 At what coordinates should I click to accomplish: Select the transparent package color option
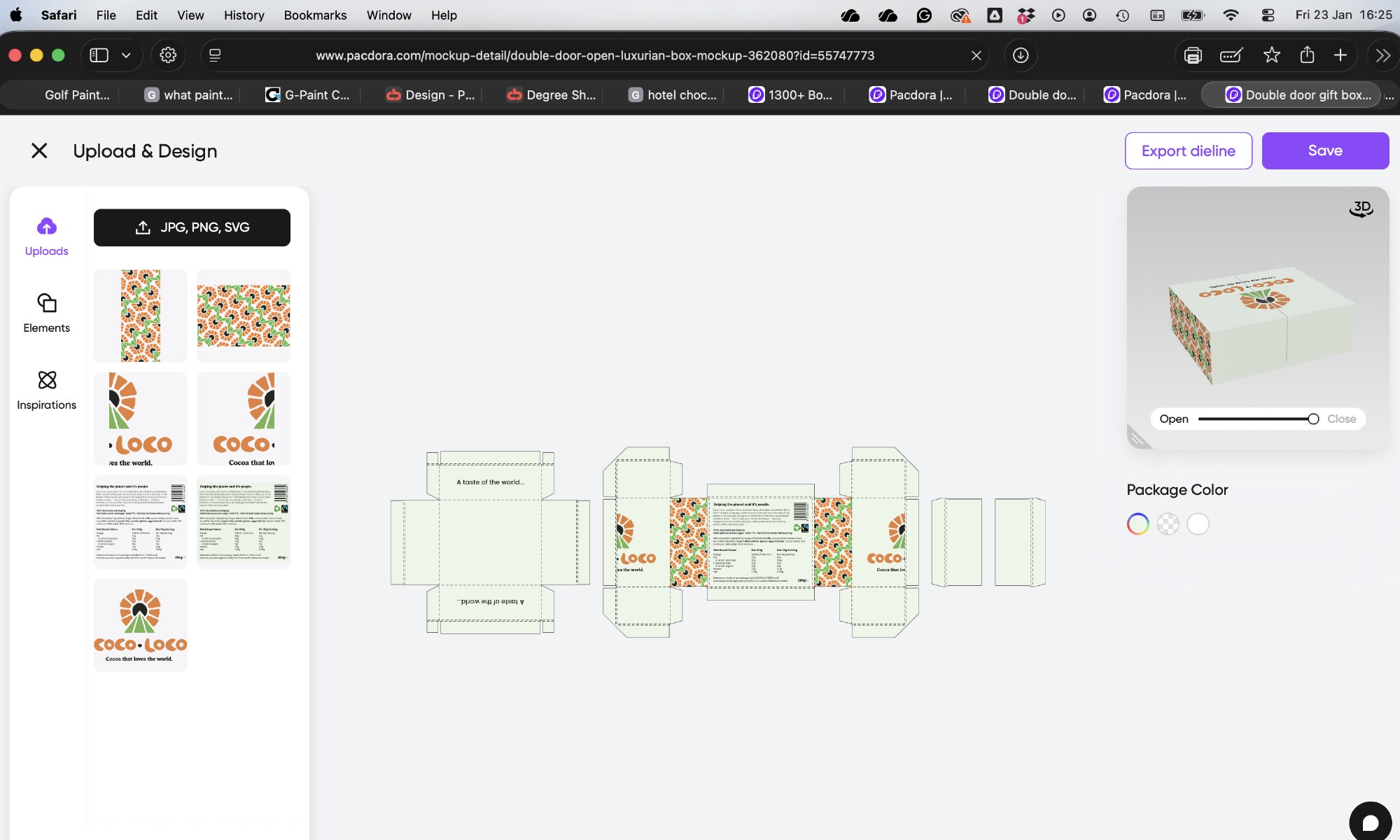click(1168, 524)
